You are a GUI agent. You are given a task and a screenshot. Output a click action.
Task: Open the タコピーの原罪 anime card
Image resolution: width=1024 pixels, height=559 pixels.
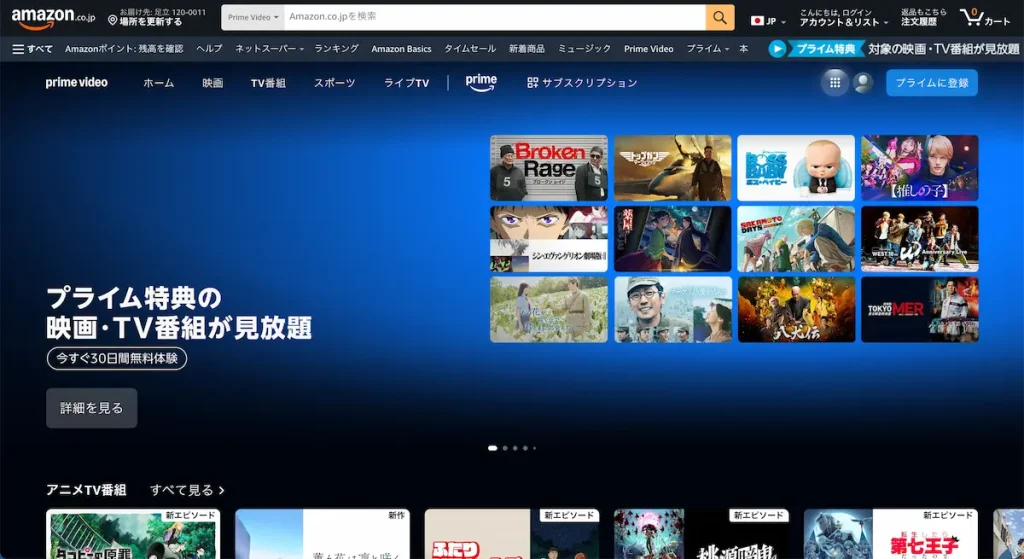133,534
